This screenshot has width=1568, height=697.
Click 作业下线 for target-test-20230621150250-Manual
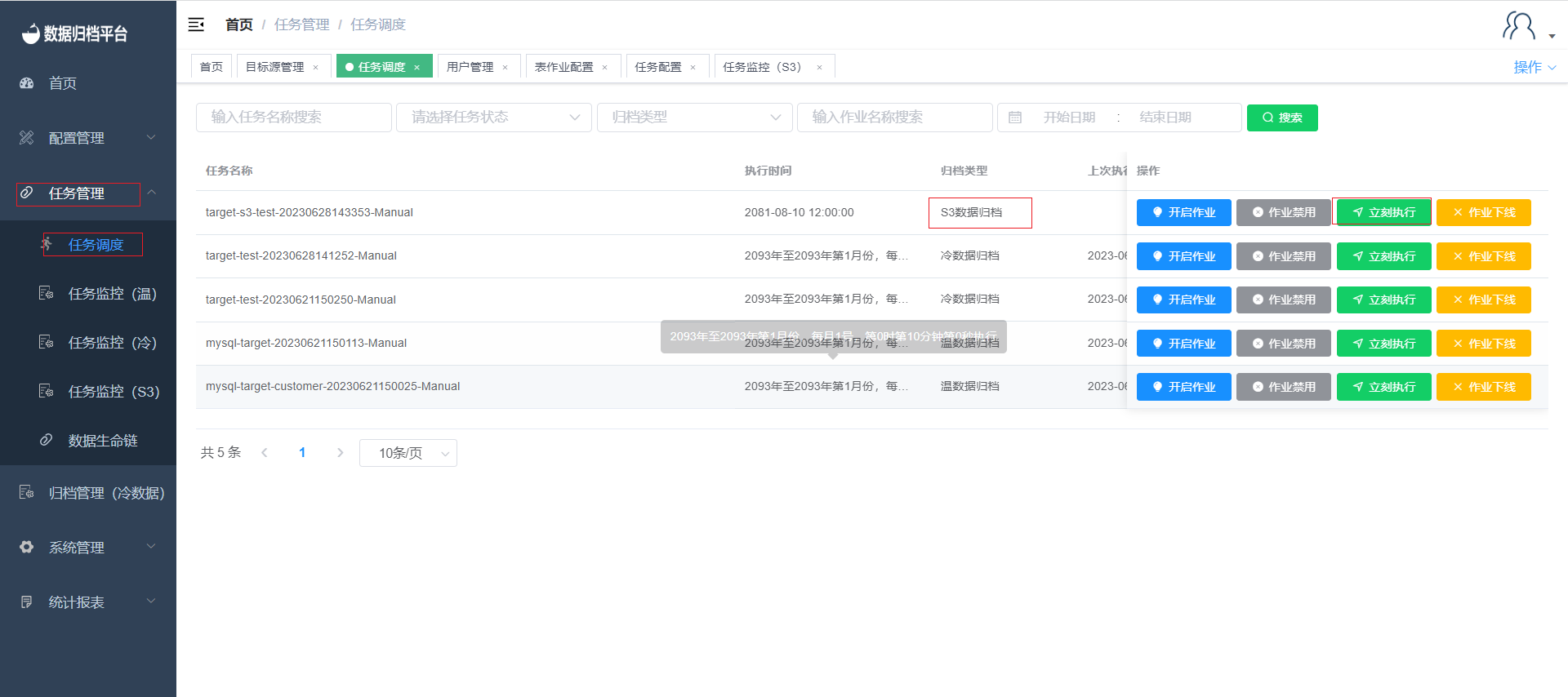(1484, 300)
